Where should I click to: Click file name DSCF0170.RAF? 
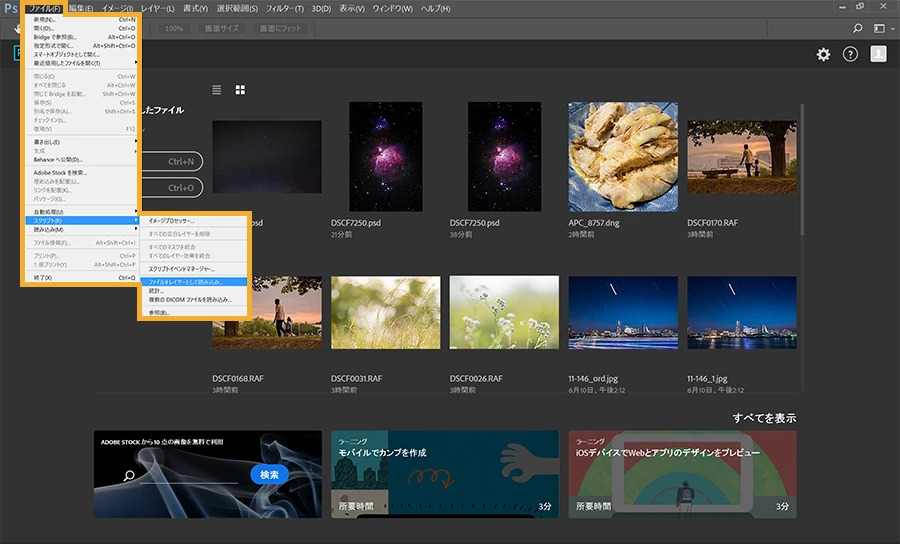(712, 223)
